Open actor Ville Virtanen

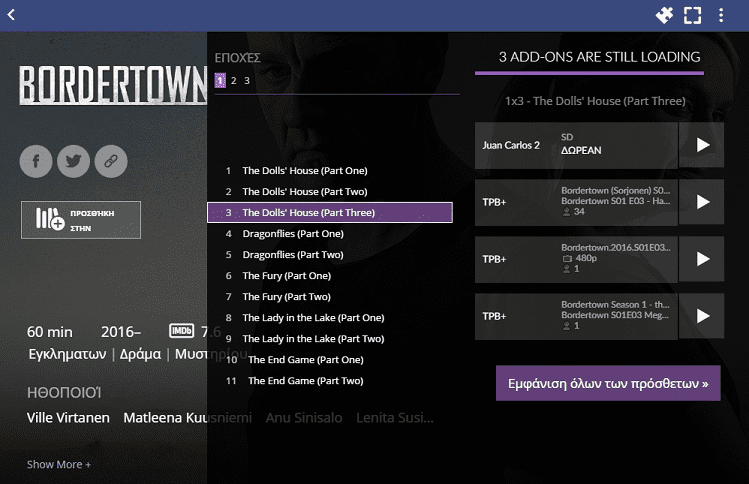click(68, 418)
